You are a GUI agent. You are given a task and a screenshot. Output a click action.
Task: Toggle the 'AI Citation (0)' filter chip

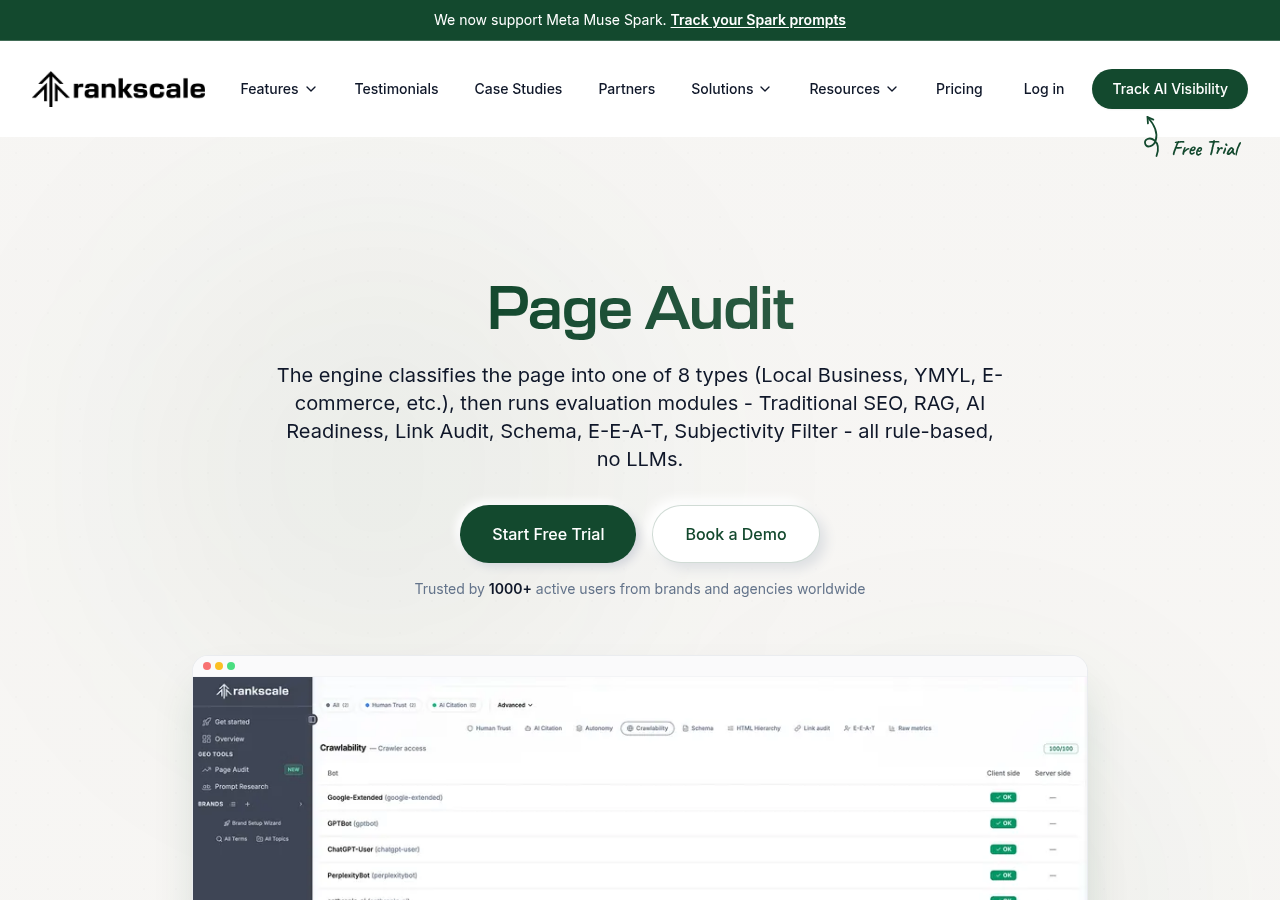click(454, 705)
